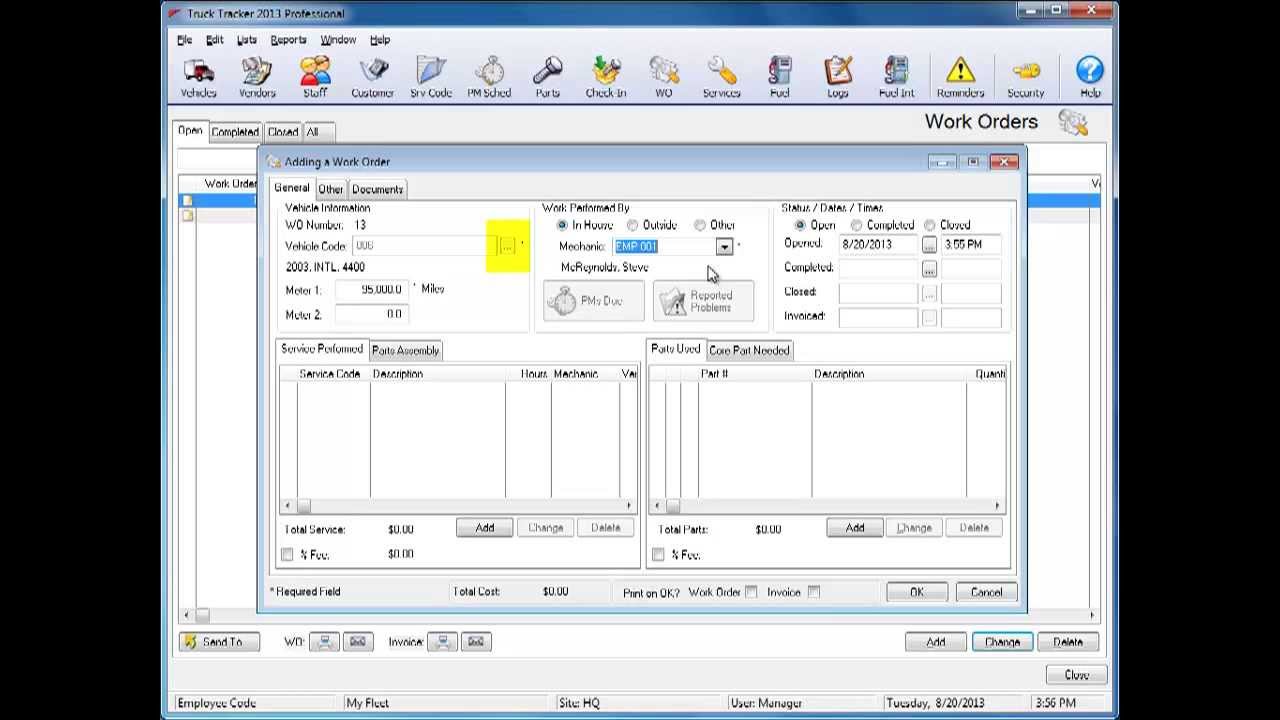Viewport: 1280px width, 720px height.
Task: Open the Fuel toolbar icon
Action: 780,78
